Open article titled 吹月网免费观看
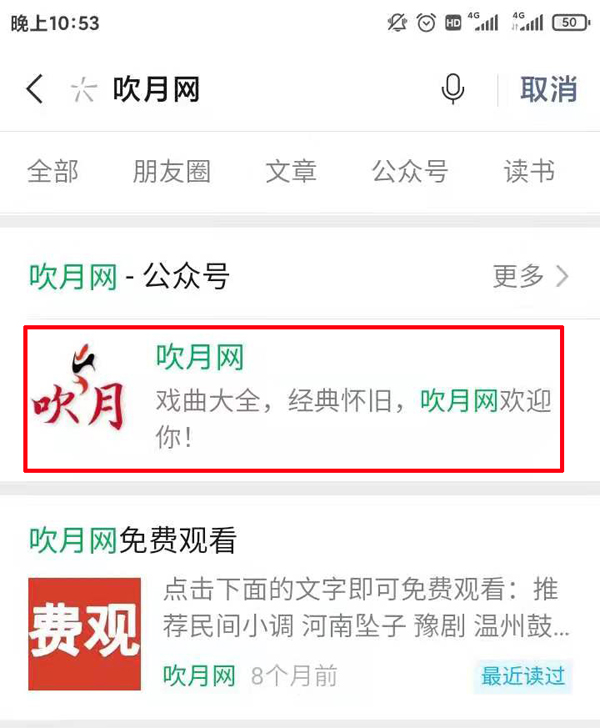This screenshot has width=600, height=728. tap(133, 540)
